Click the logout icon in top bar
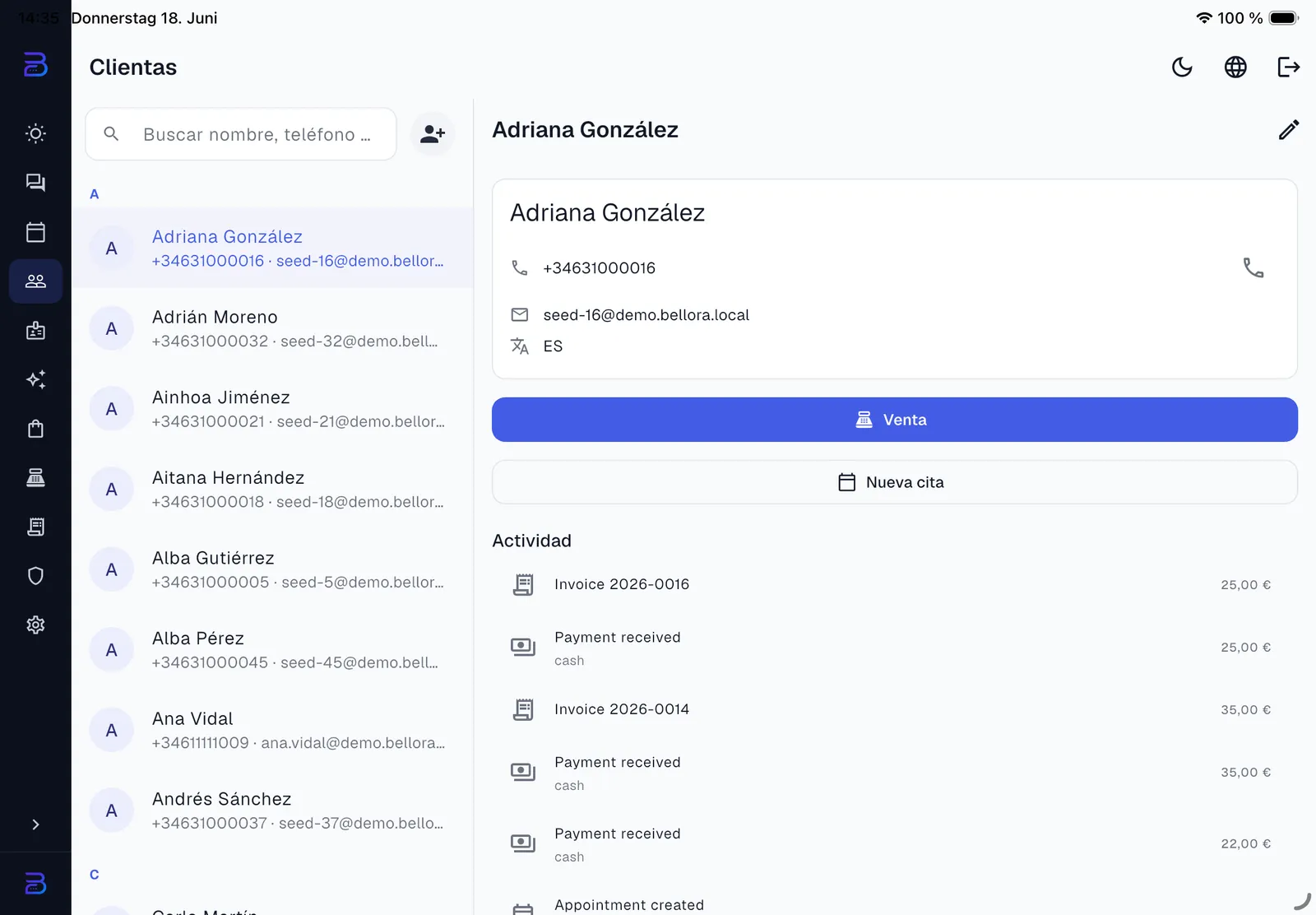The height and width of the screenshot is (915, 1316). click(x=1288, y=67)
